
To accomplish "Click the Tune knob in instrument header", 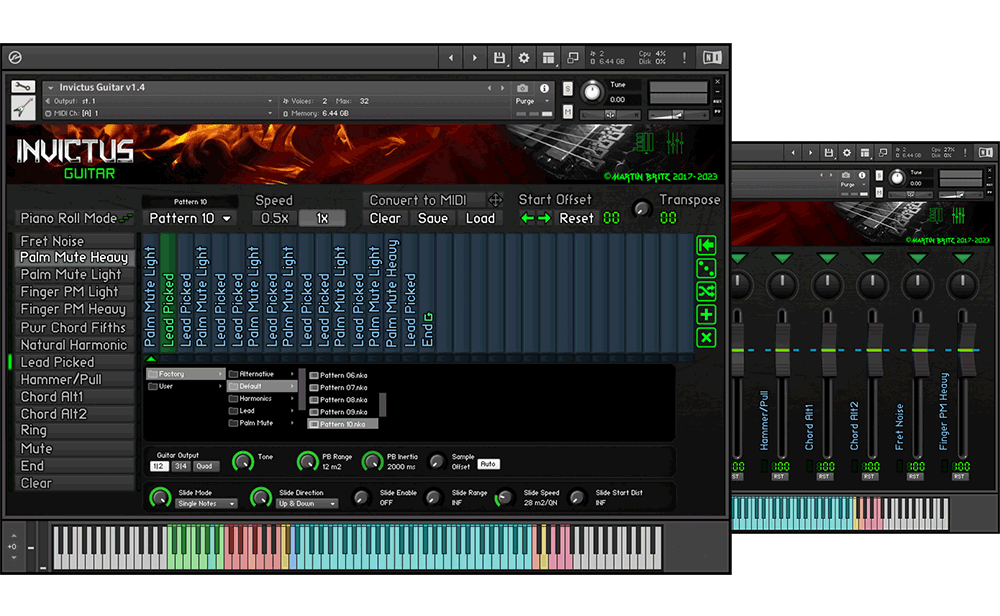I will (x=592, y=92).
